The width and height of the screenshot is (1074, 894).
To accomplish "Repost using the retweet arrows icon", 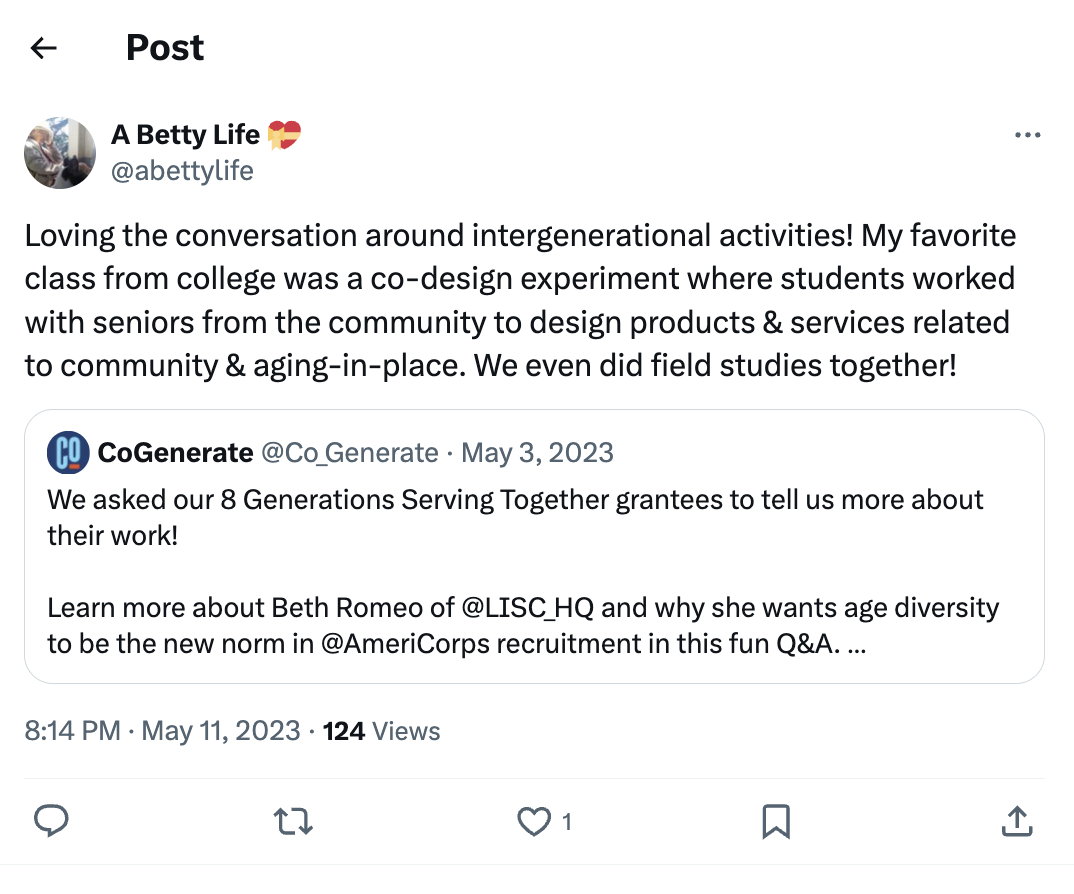I will pos(293,822).
